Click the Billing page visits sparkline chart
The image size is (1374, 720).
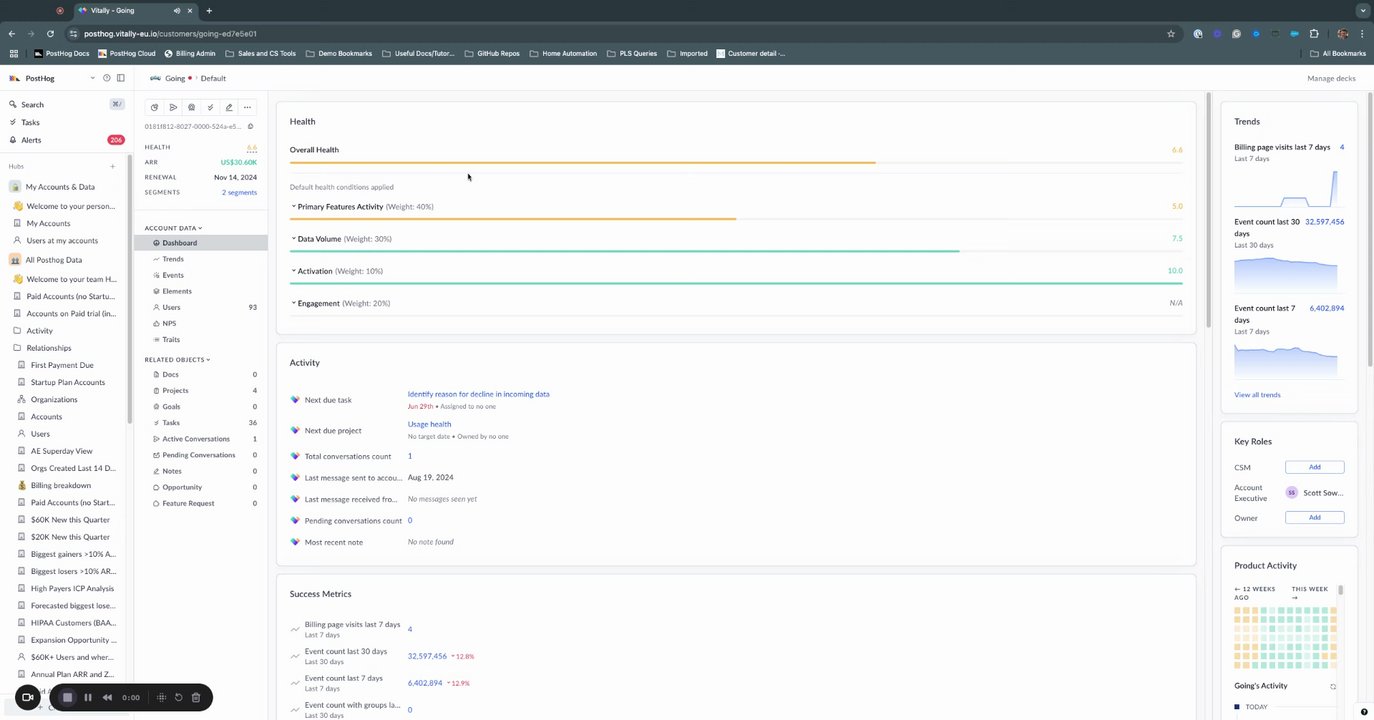pos(1285,188)
